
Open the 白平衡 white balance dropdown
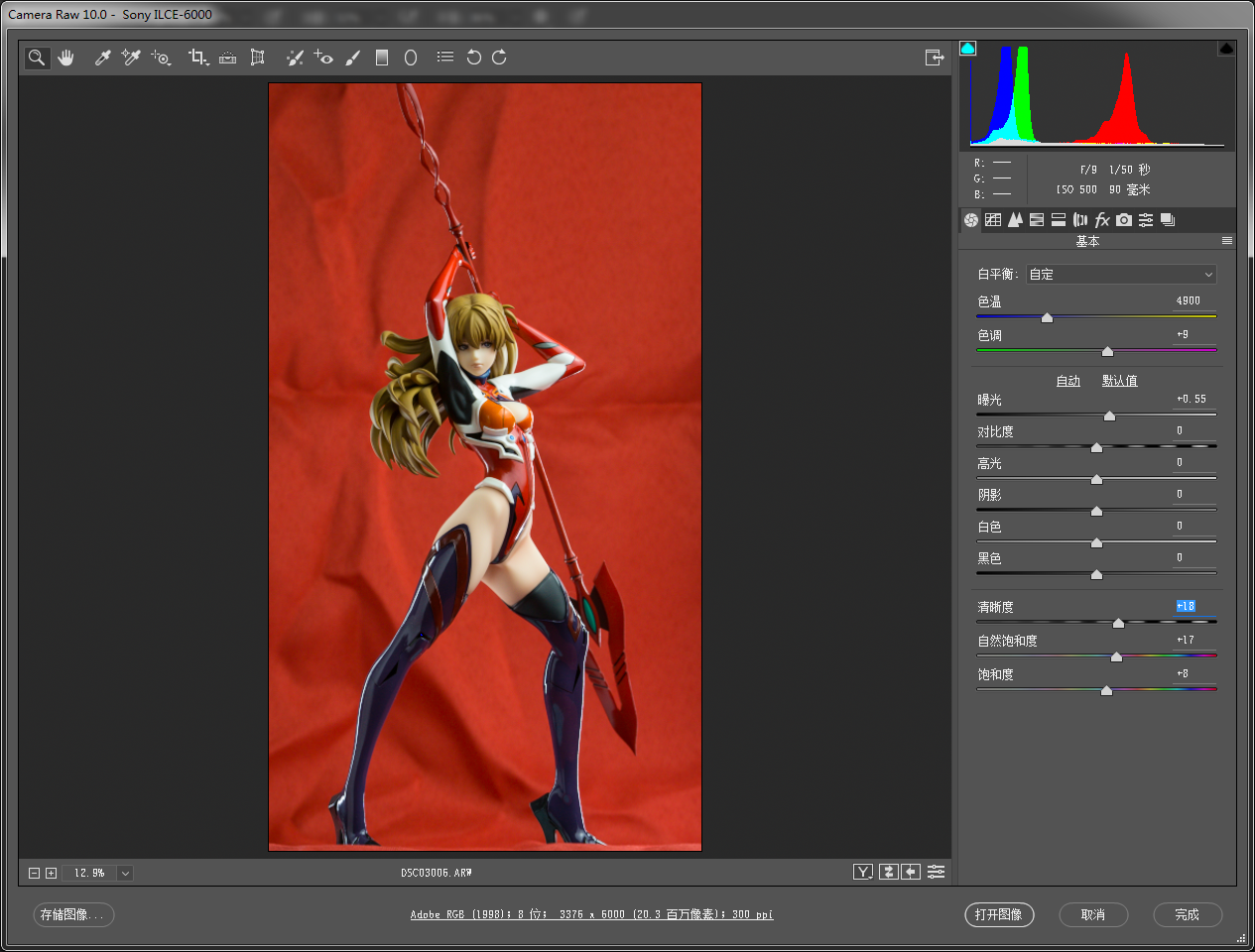1121,275
